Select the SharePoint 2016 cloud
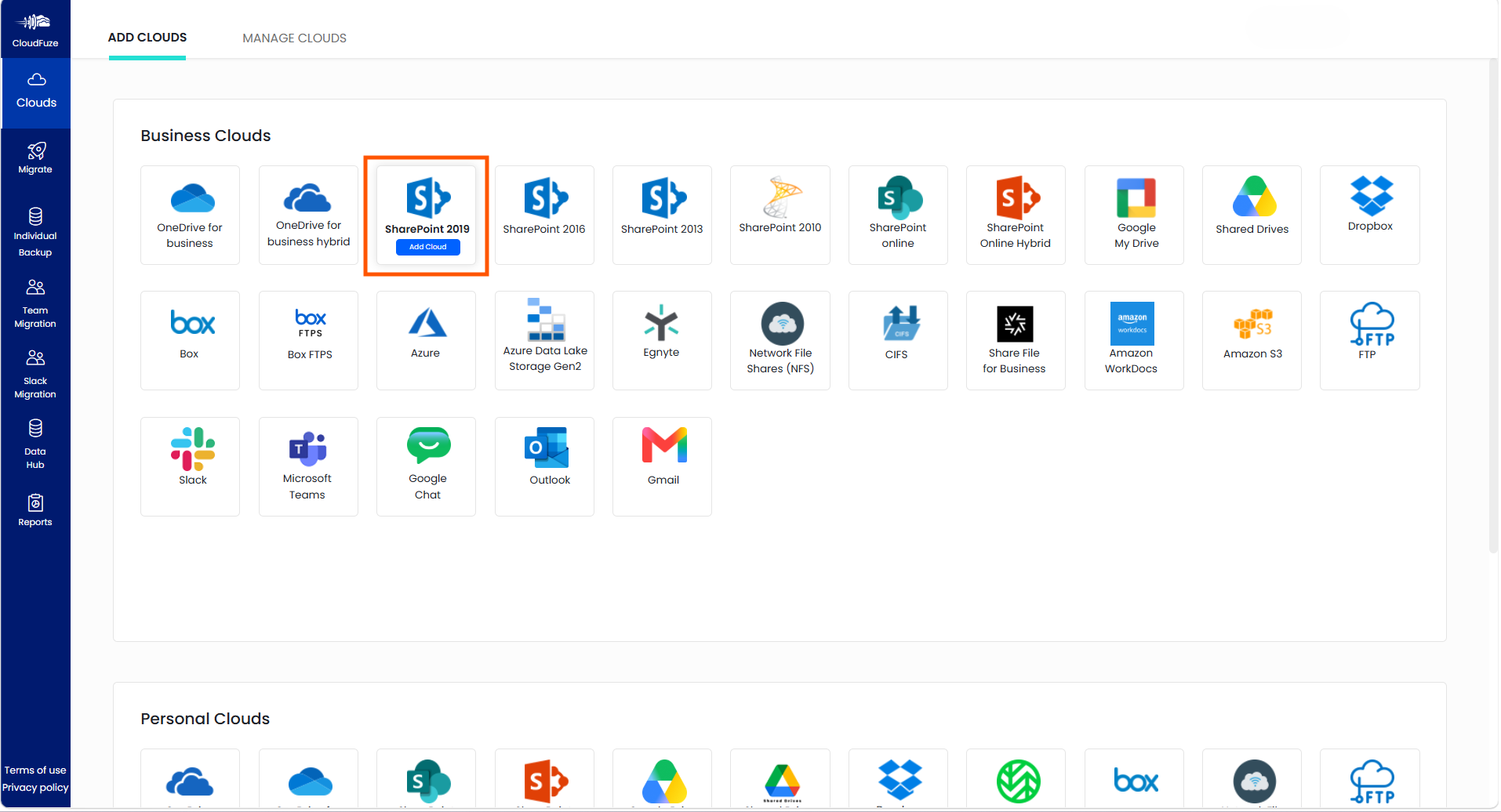This screenshot has width=1501, height=812. pyautogui.click(x=544, y=215)
